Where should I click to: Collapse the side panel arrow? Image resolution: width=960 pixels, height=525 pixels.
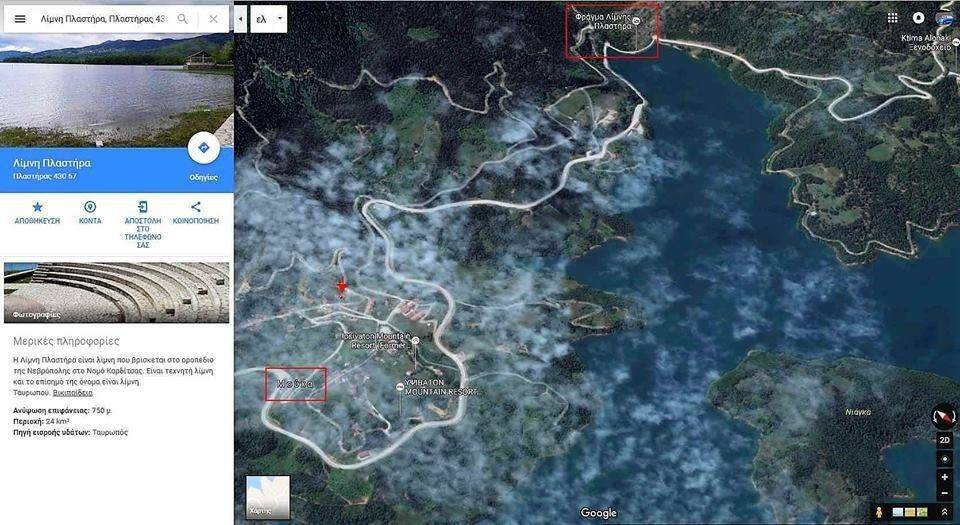(240, 19)
